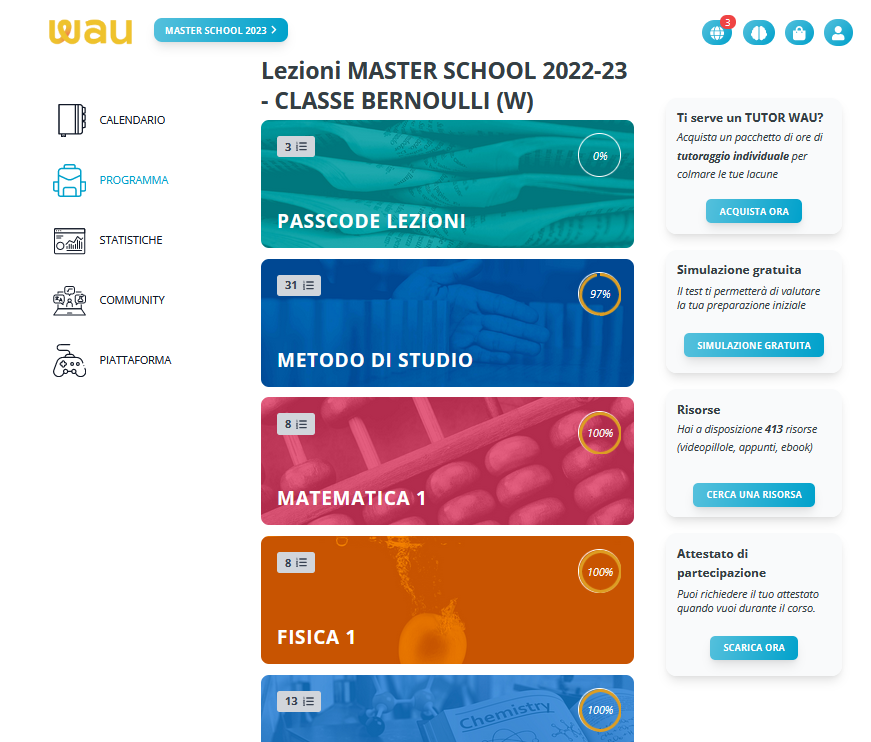Open CALENDARIO in the sidebar

pos(132,120)
